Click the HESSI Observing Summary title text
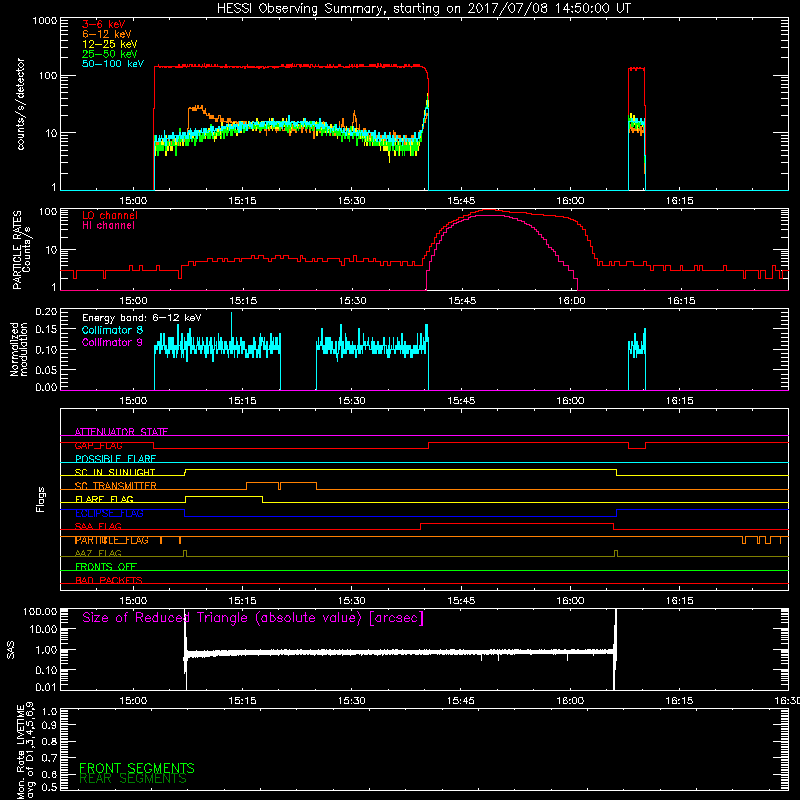This screenshot has width=800, height=800. pyautogui.click(x=424, y=9)
